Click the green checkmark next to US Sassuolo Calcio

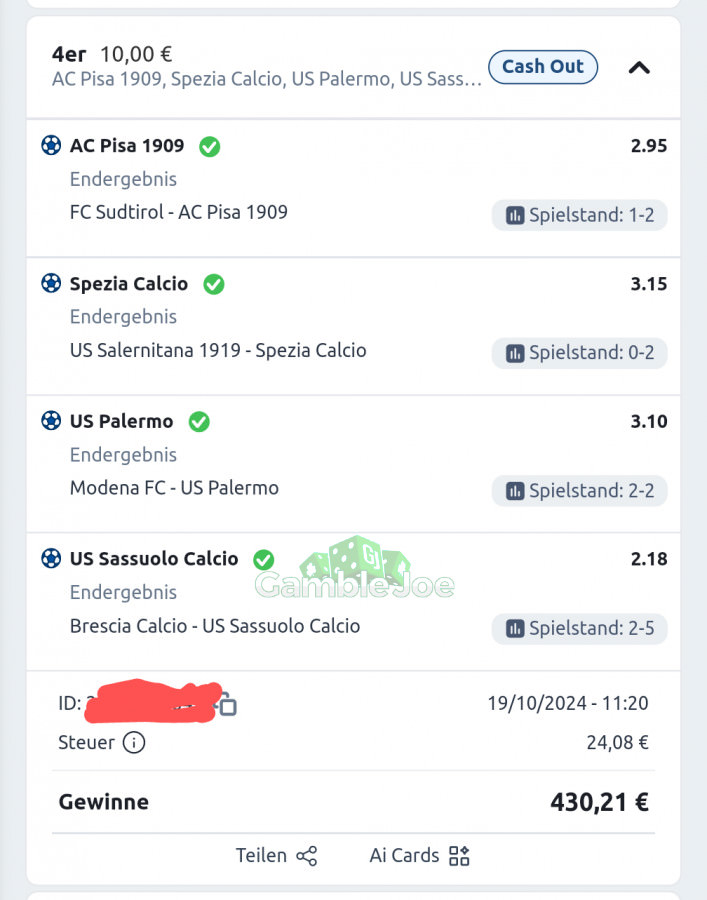coord(264,560)
